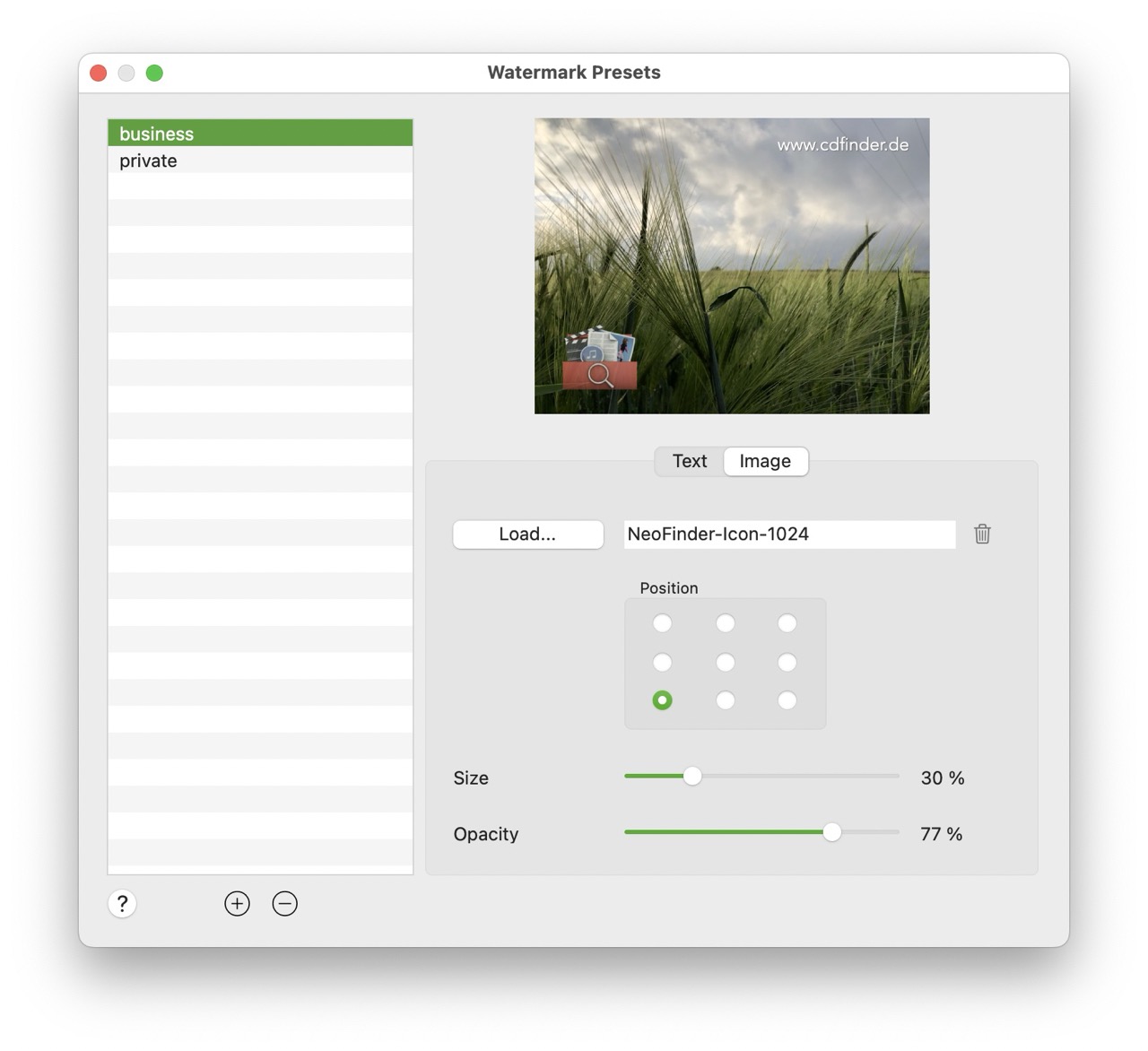Screen dimensions: 1148x1051
Task: Select the business preset
Action: 157,134
